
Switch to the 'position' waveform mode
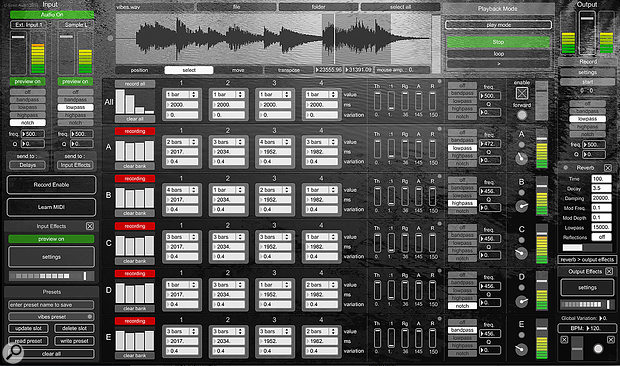click(x=139, y=70)
